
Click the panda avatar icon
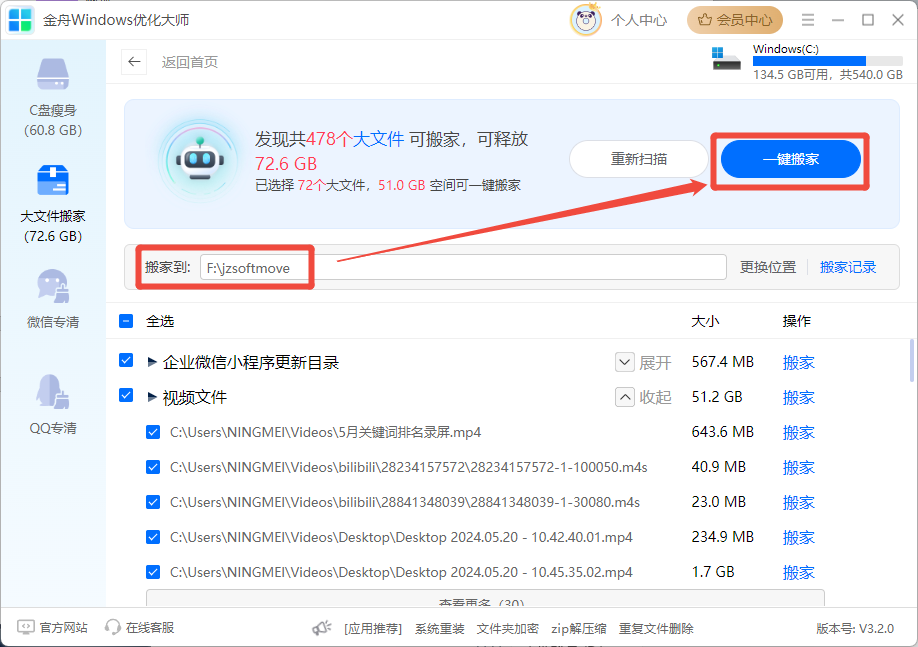pyautogui.click(x=586, y=20)
